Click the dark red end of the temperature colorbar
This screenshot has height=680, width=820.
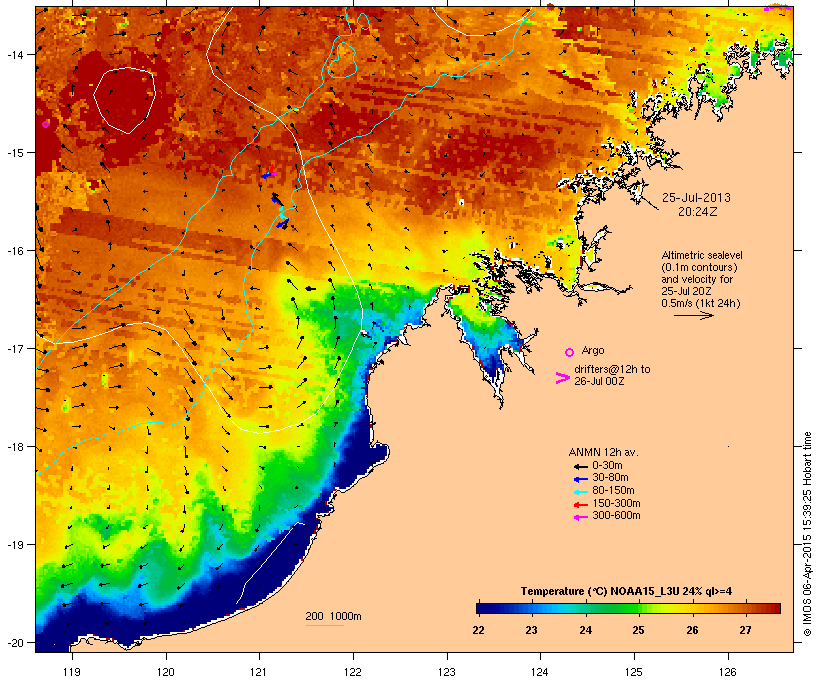coord(775,608)
